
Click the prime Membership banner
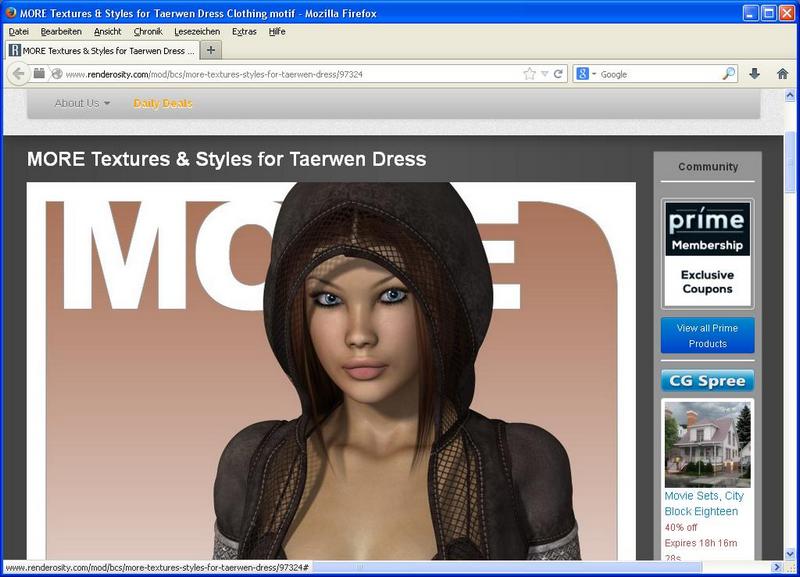708,254
